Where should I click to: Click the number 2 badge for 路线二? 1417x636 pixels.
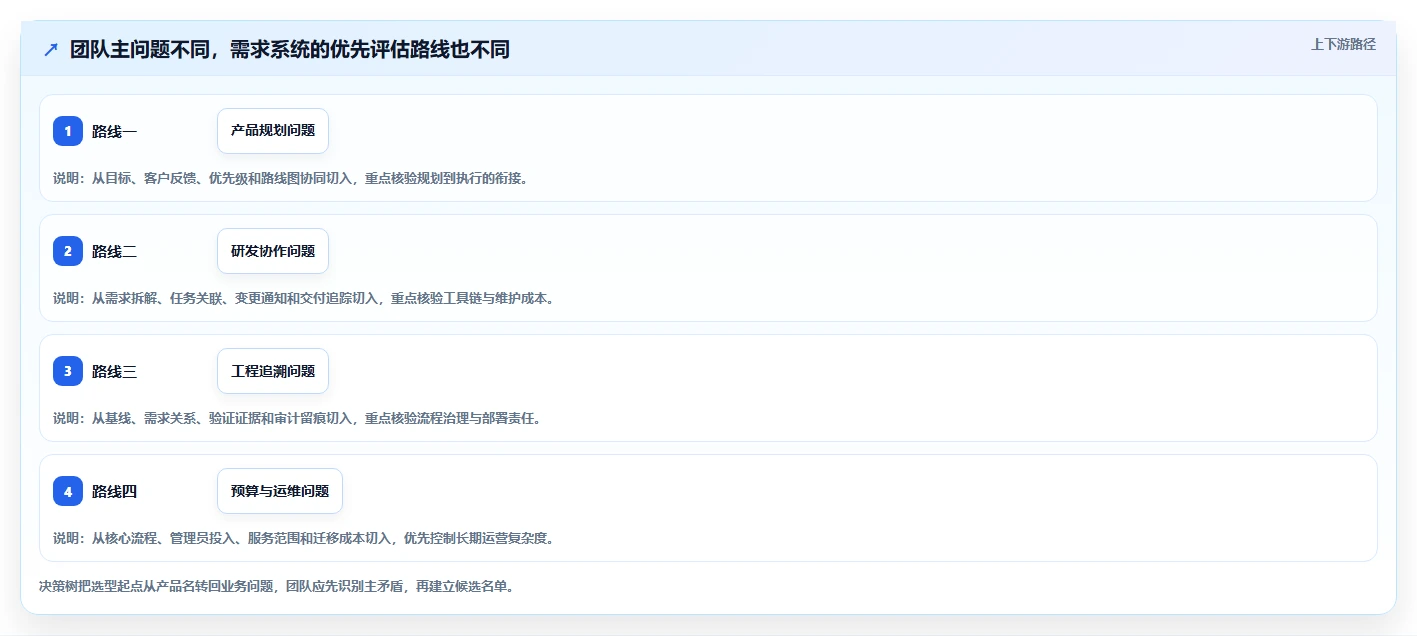68,251
